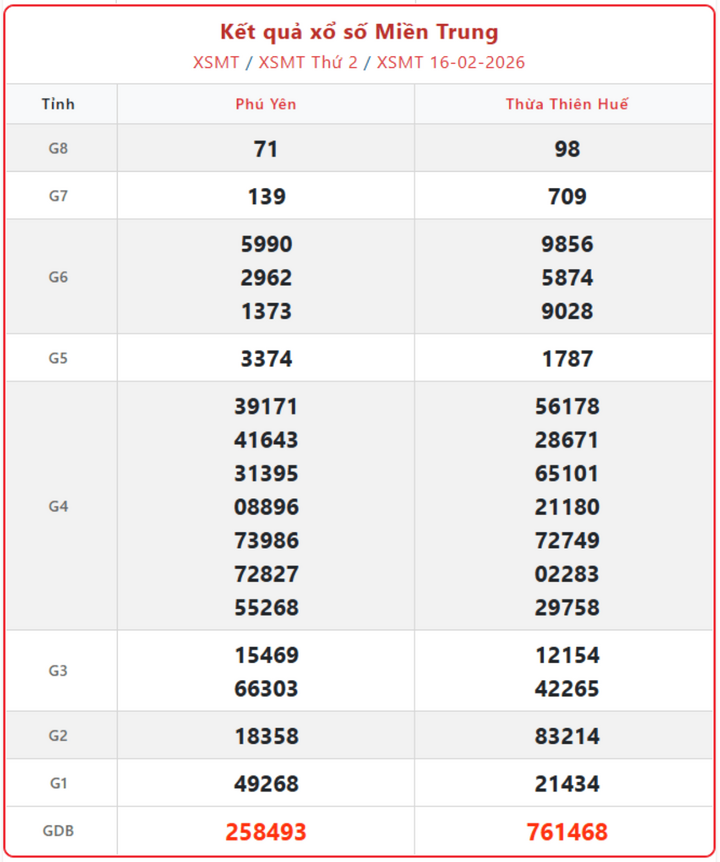Select the Phú Yên province header
This screenshot has height=862, width=720.
click(266, 104)
